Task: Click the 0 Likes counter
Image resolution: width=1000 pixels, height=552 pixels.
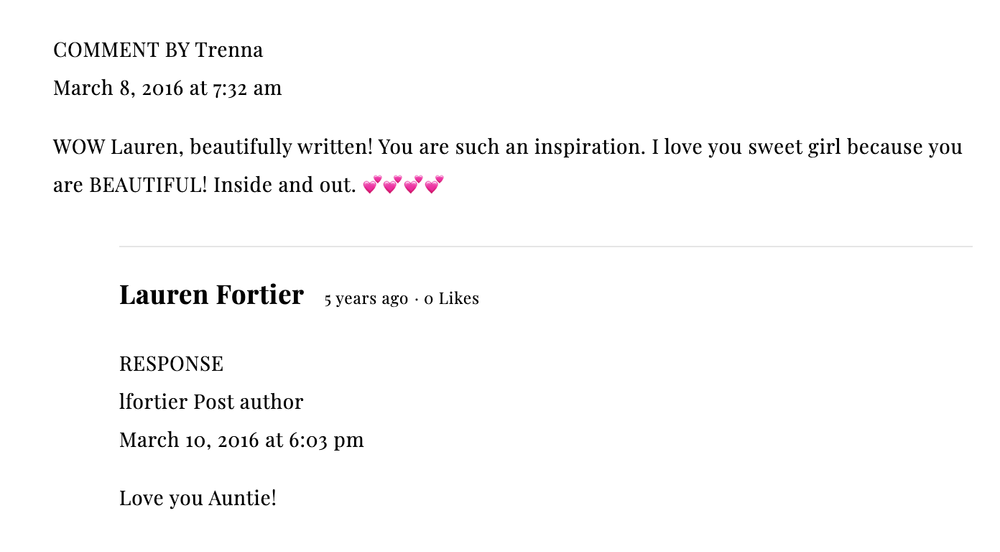Action: [x=451, y=299]
